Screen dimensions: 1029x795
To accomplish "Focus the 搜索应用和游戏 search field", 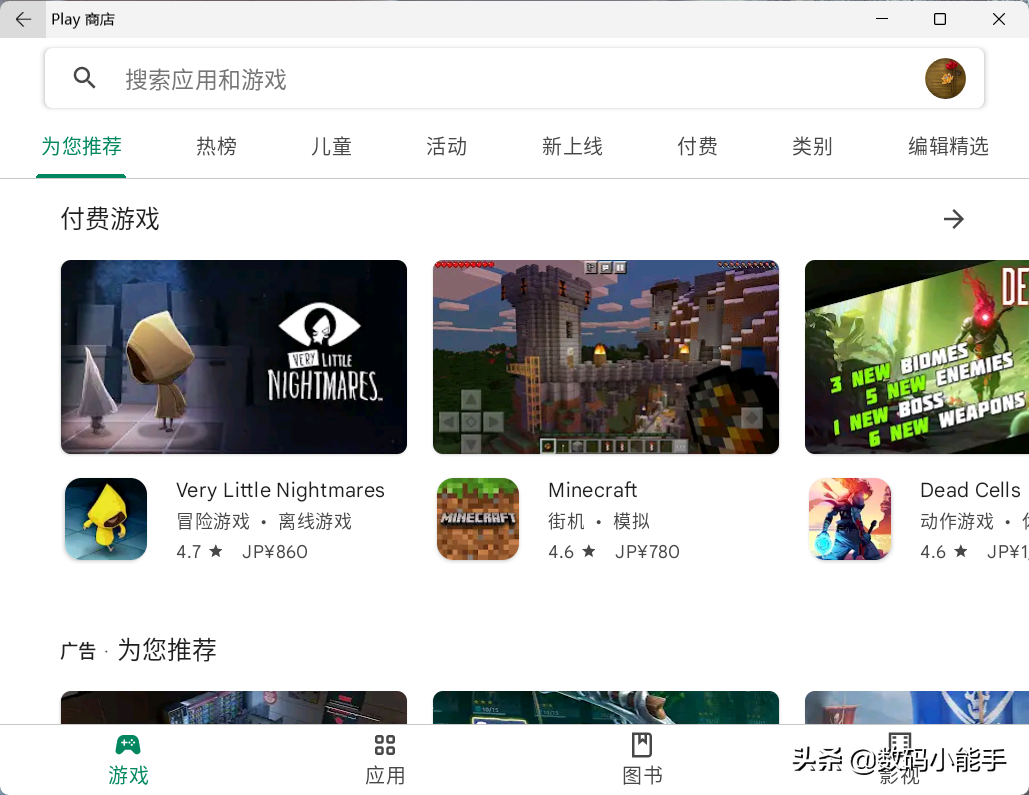I will (x=514, y=78).
